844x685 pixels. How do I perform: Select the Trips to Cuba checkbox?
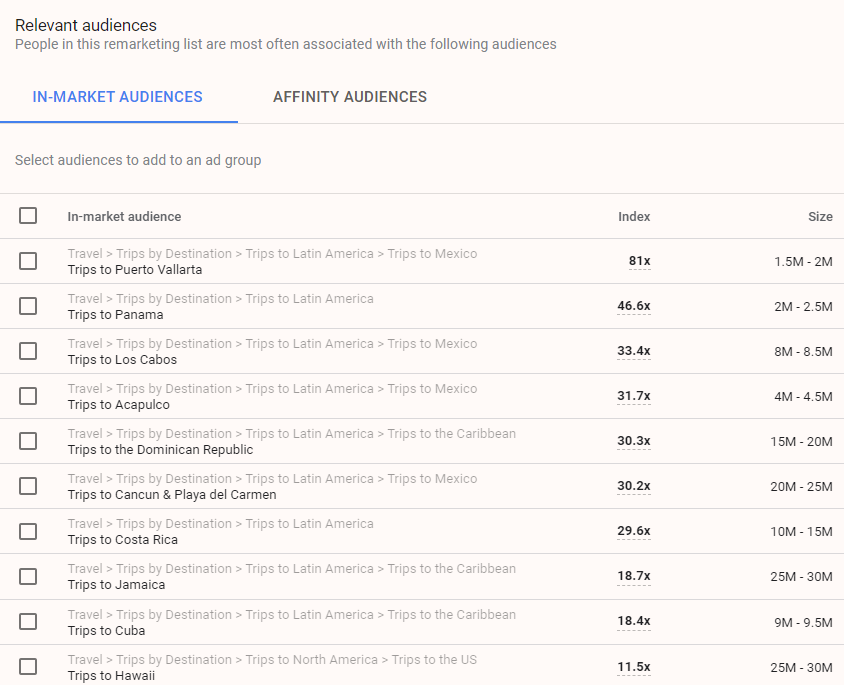tap(28, 621)
